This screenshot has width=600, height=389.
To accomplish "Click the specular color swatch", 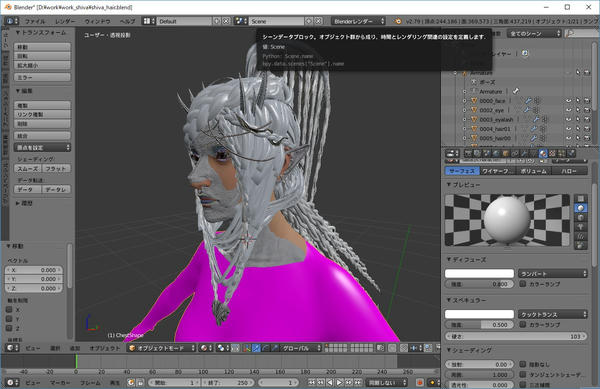I will pos(479,314).
